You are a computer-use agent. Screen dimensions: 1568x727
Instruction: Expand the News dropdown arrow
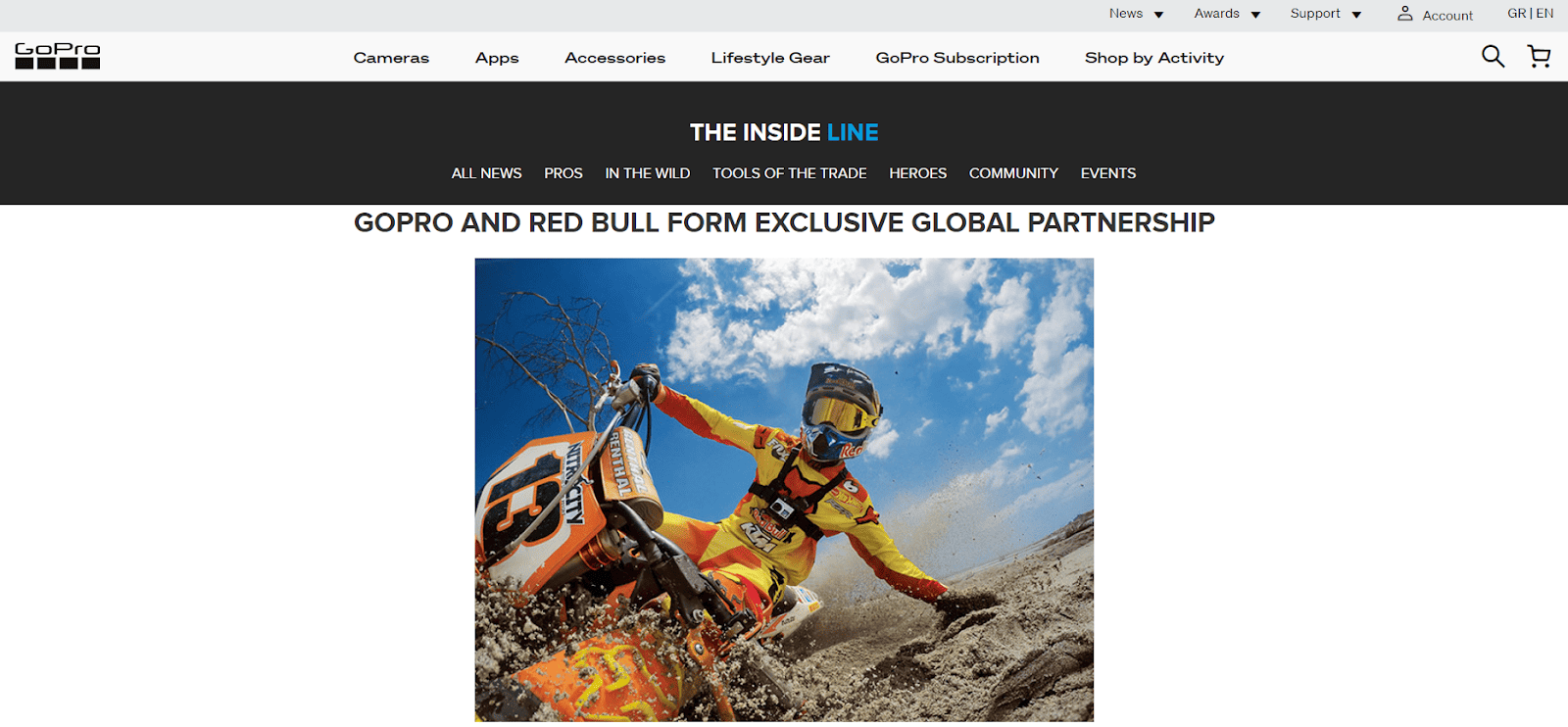click(x=1158, y=15)
